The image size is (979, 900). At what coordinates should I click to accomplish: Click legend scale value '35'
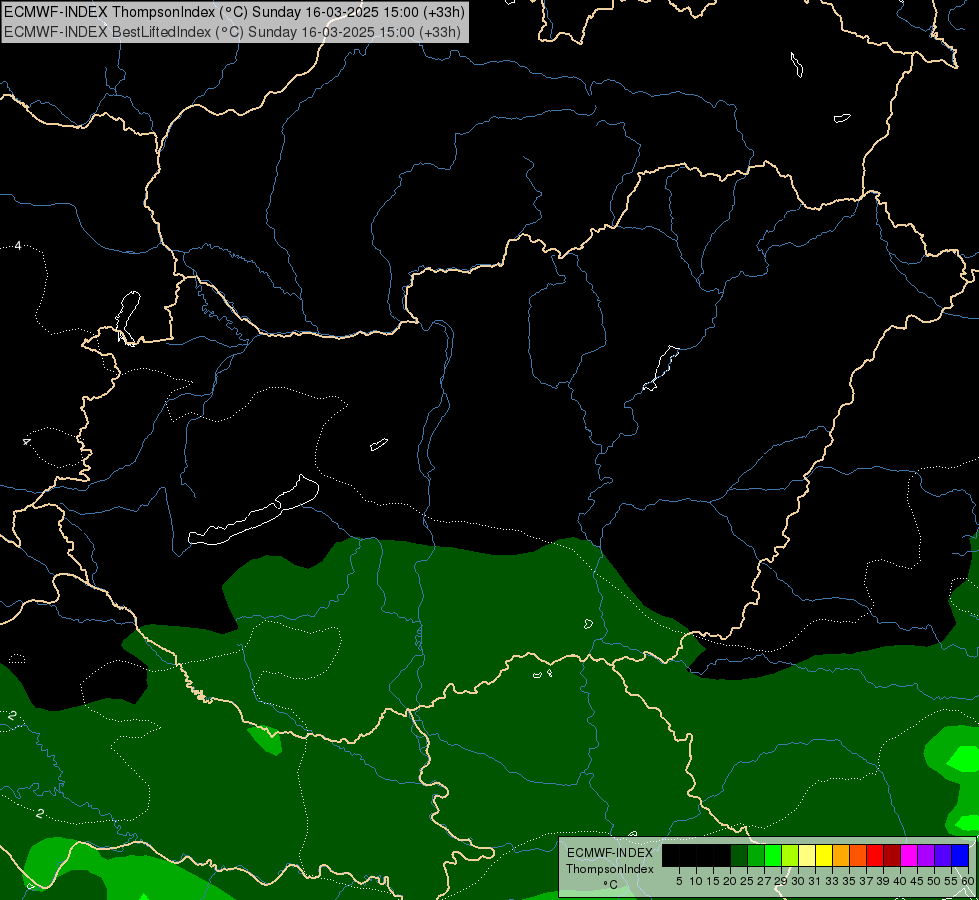pyautogui.click(x=849, y=881)
